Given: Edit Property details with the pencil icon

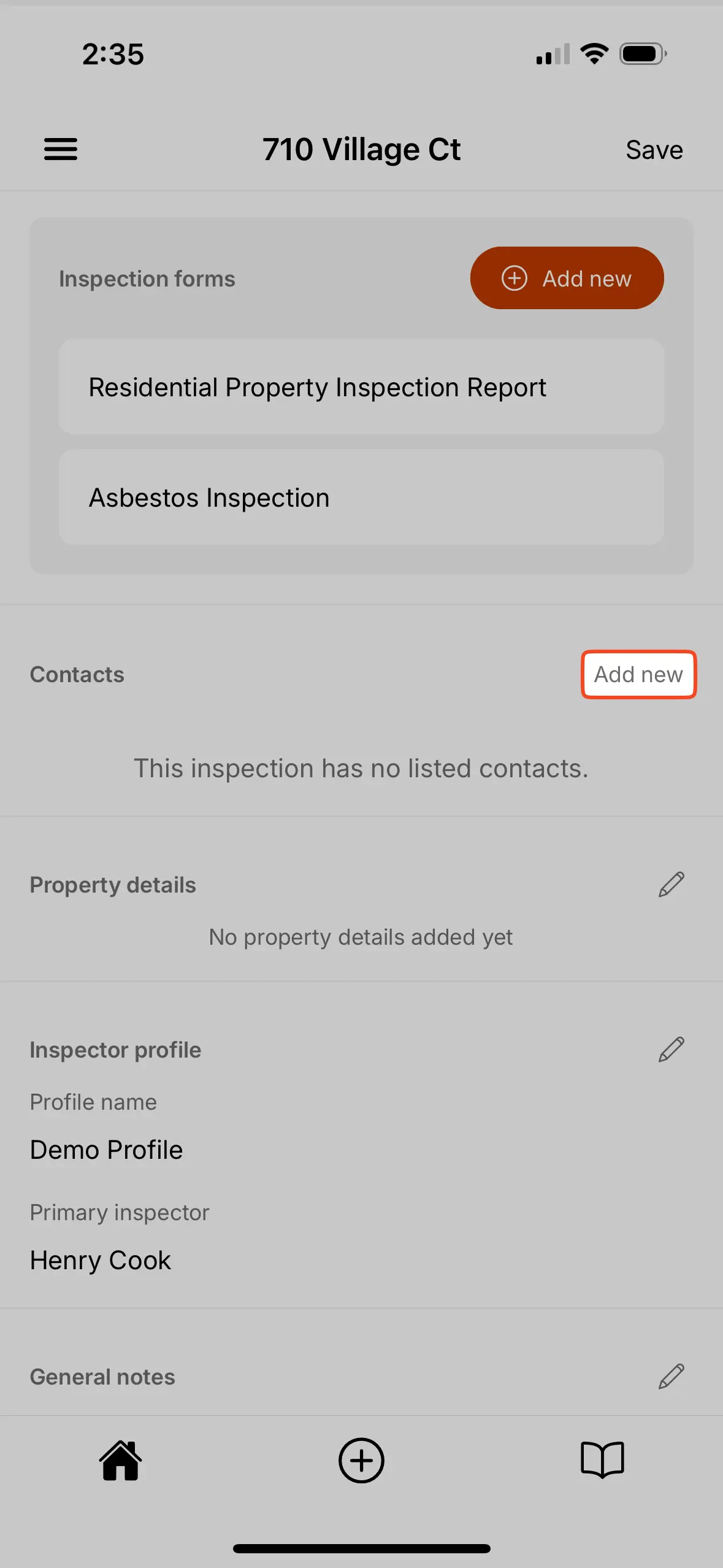Looking at the screenshot, I should click(670, 884).
